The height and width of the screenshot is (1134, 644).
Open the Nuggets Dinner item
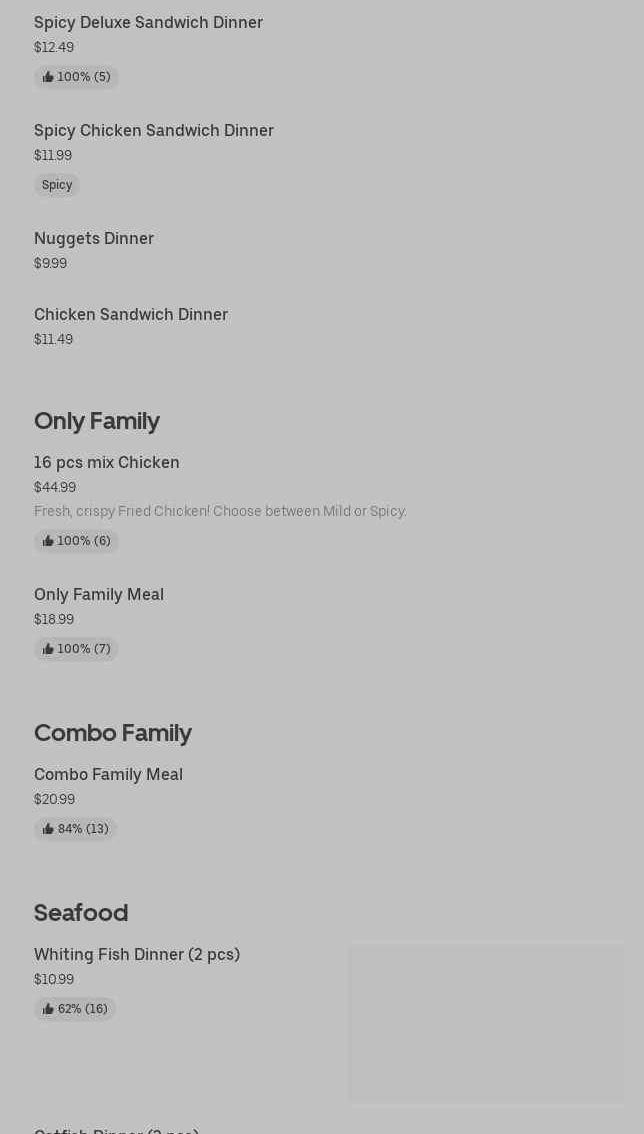tap(94, 238)
